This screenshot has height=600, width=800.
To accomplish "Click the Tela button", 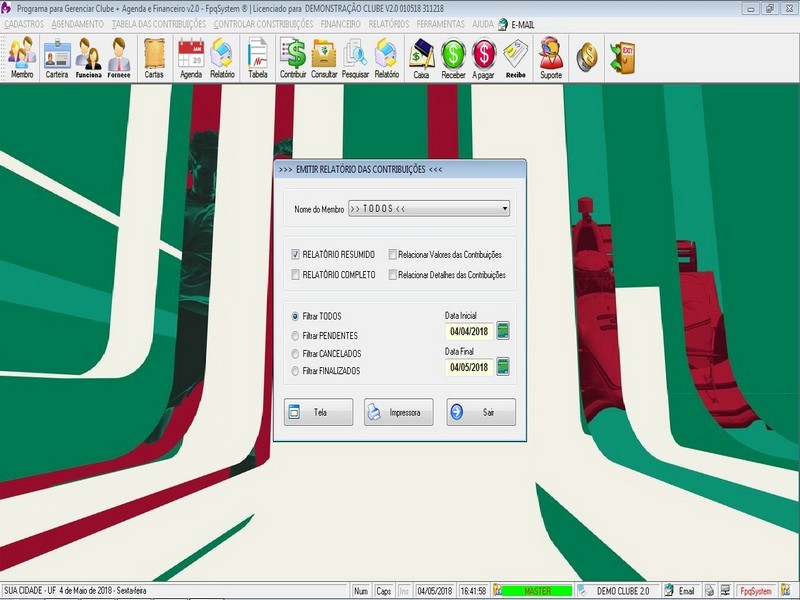I will [x=318, y=412].
